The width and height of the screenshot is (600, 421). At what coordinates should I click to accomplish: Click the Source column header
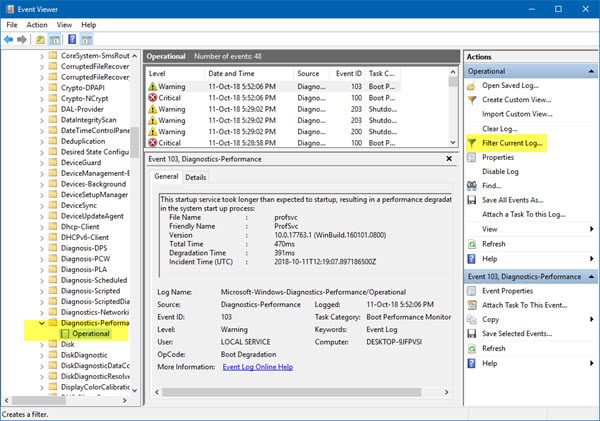pos(311,73)
